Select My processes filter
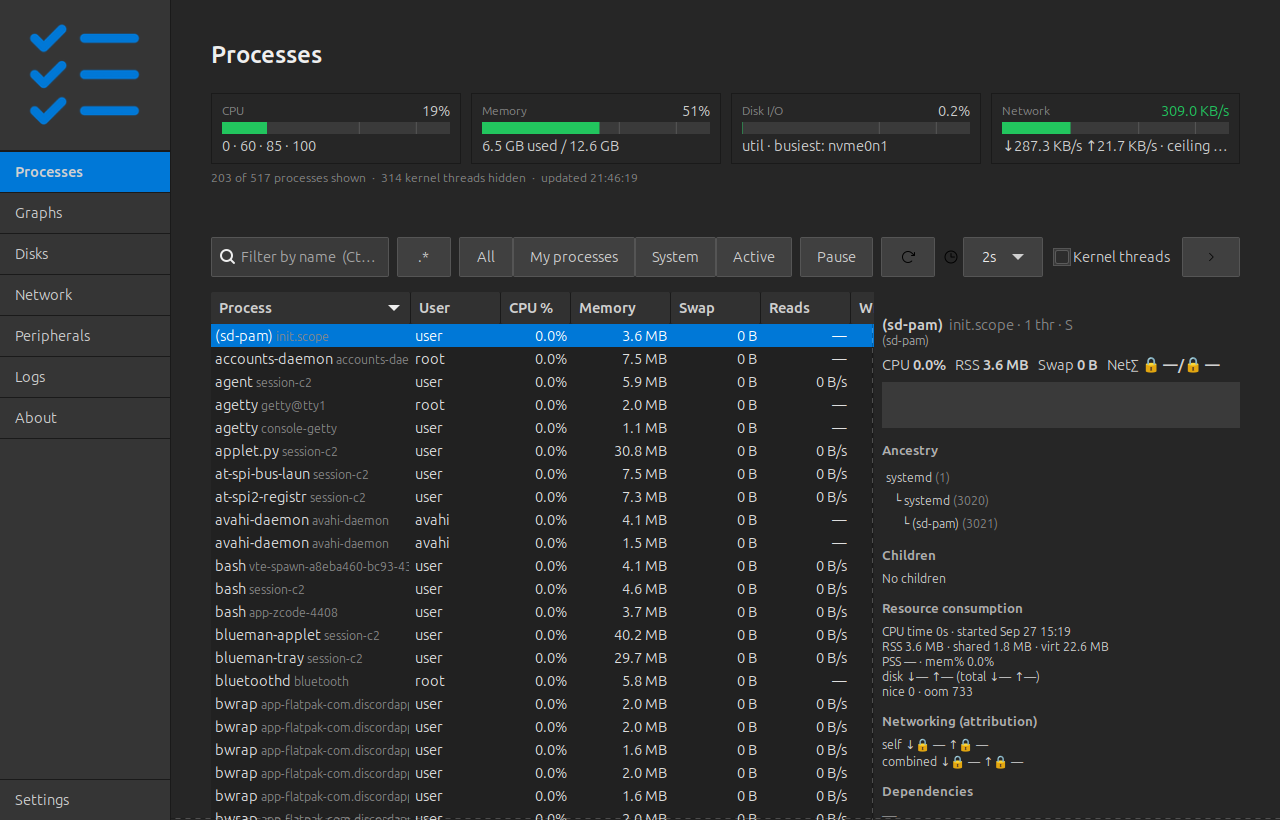Screen dimensions: 1280x820 (574, 257)
